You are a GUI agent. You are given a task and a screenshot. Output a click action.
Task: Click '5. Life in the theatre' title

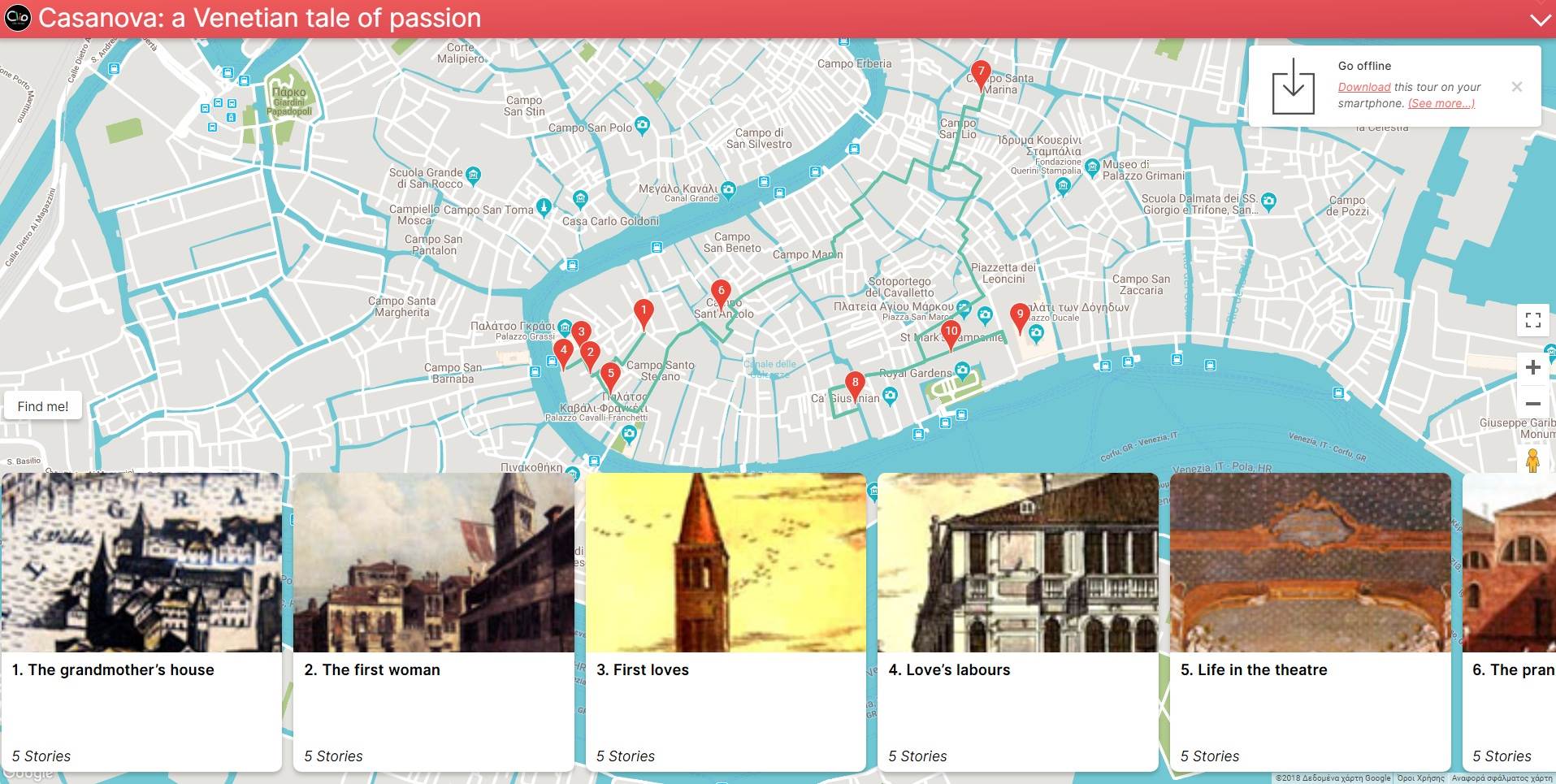(1254, 669)
